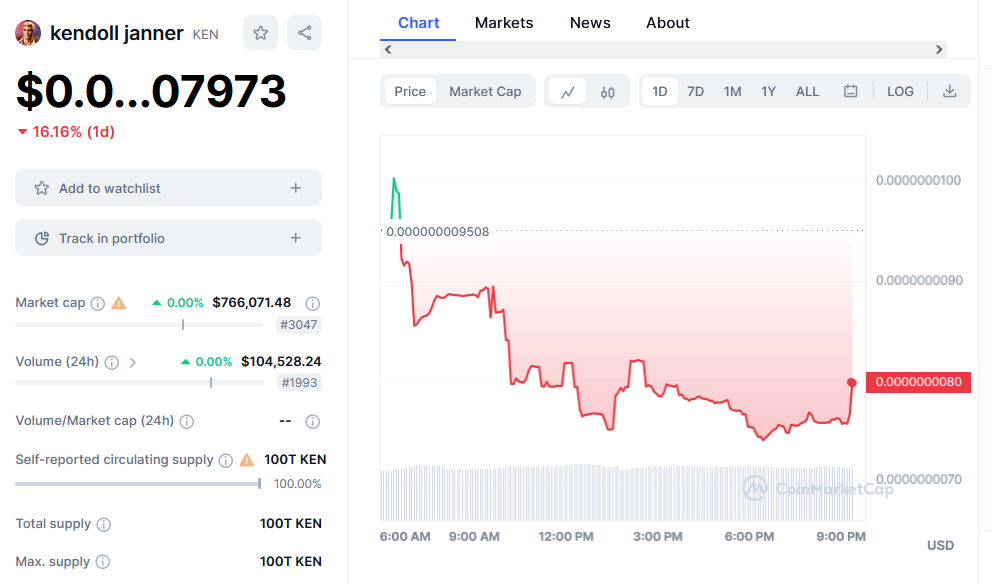Click the red current price point on chart
The image size is (992, 584).
852,383
